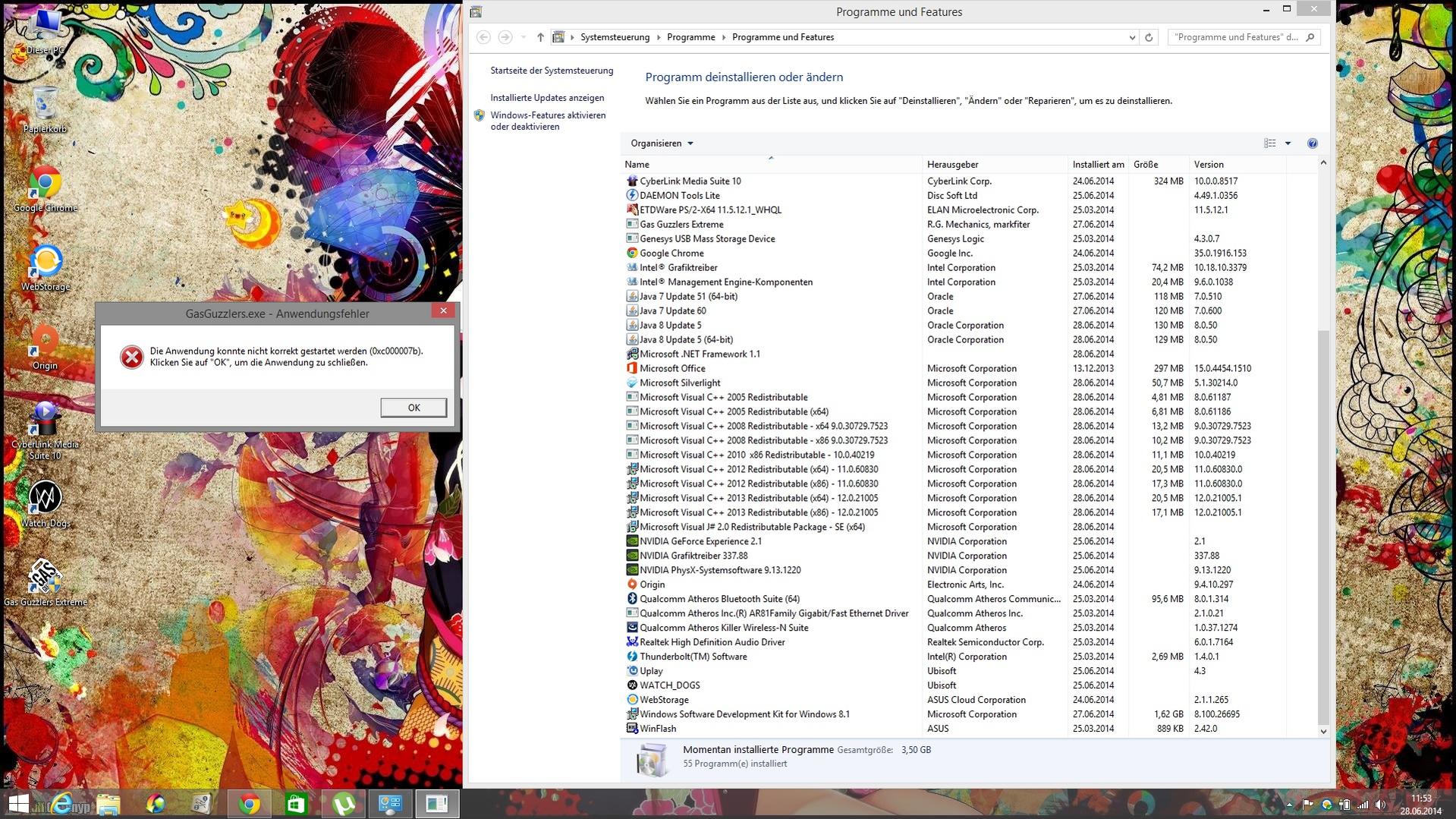Open Installierte Updates anzeigen link
The image size is (1456, 819).
(x=547, y=98)
